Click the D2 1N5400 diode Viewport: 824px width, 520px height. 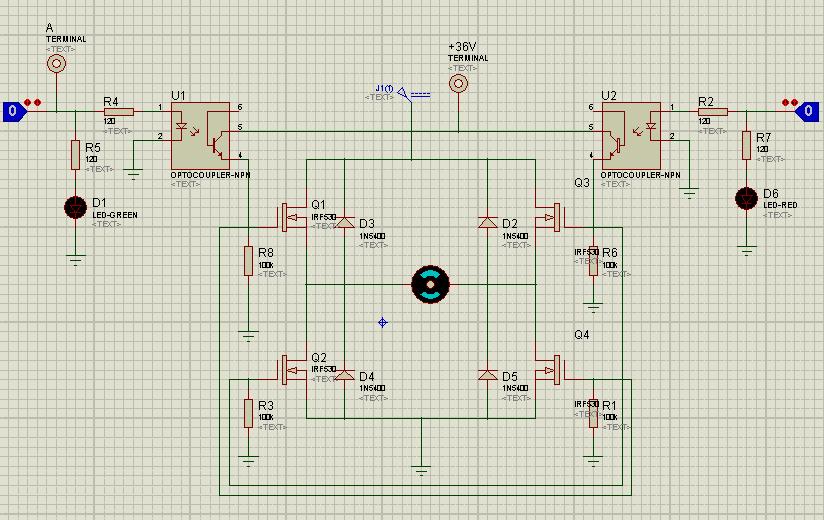(488, 222)
